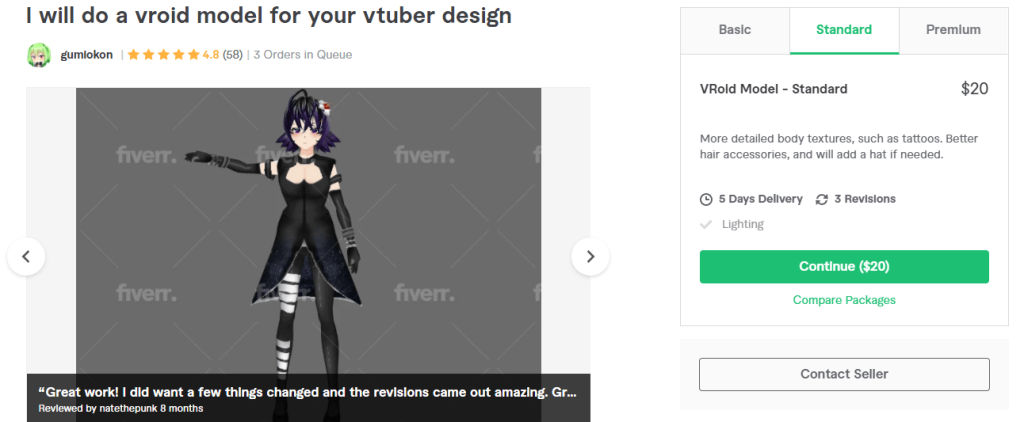
Task: Open the gumiokon seller profile link
Action: pyautogui.click(x=86, y=55)
